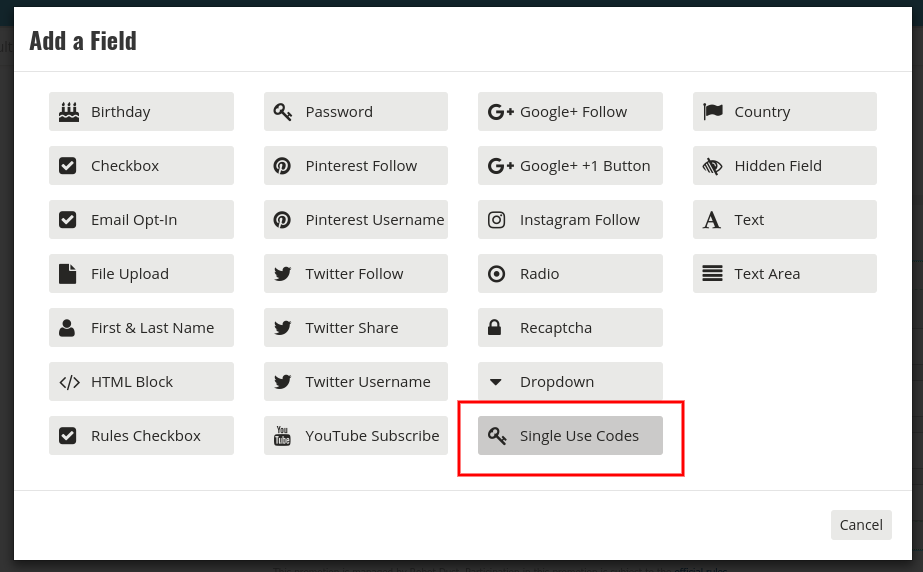Image resolution: width=923 pixels, height=572 pixels.
Task: Add the HTML Block field
Action: 141,381
